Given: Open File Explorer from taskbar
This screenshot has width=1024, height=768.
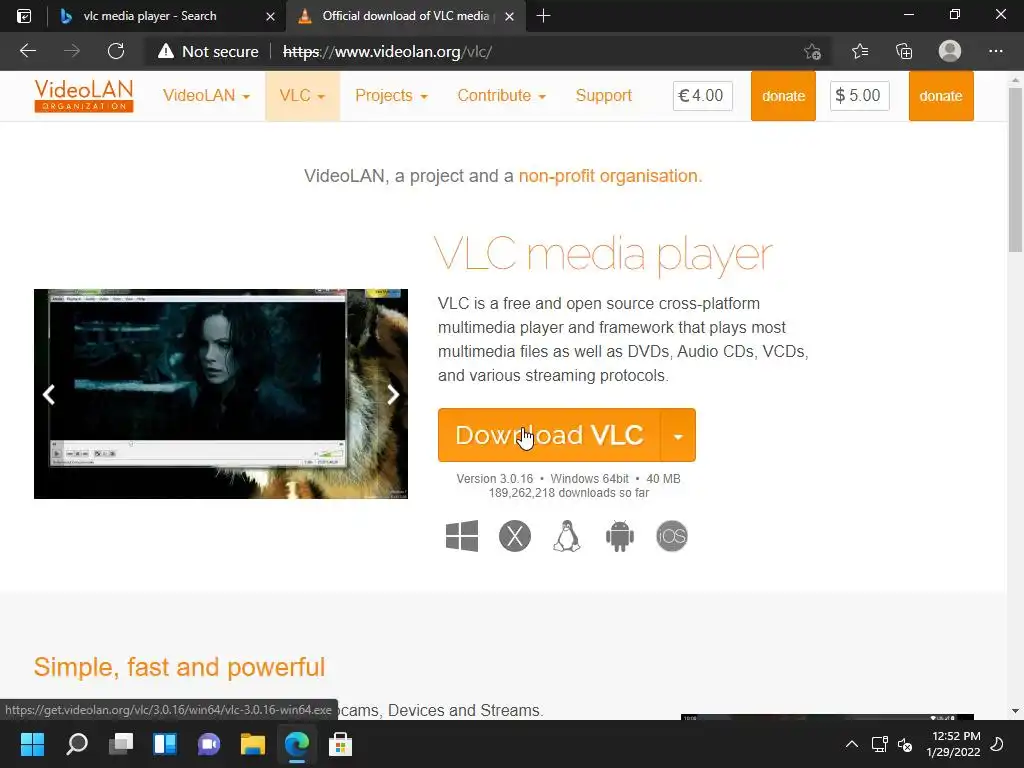Looking at the screenshot, I should [x=253, y=744].
